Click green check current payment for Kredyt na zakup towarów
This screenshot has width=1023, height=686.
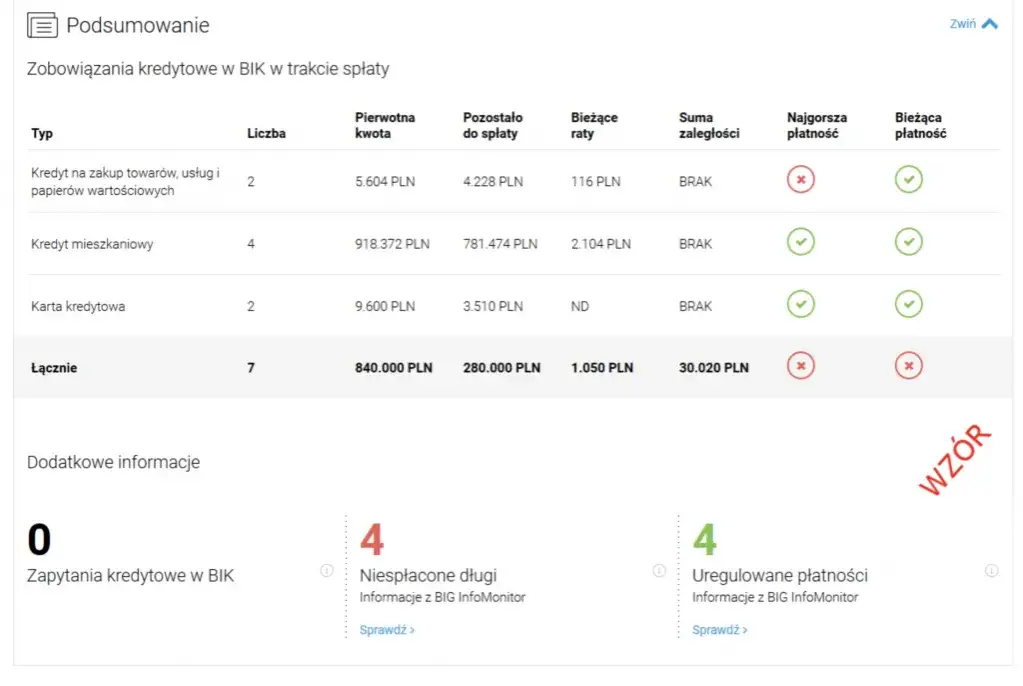coord(908,180)
